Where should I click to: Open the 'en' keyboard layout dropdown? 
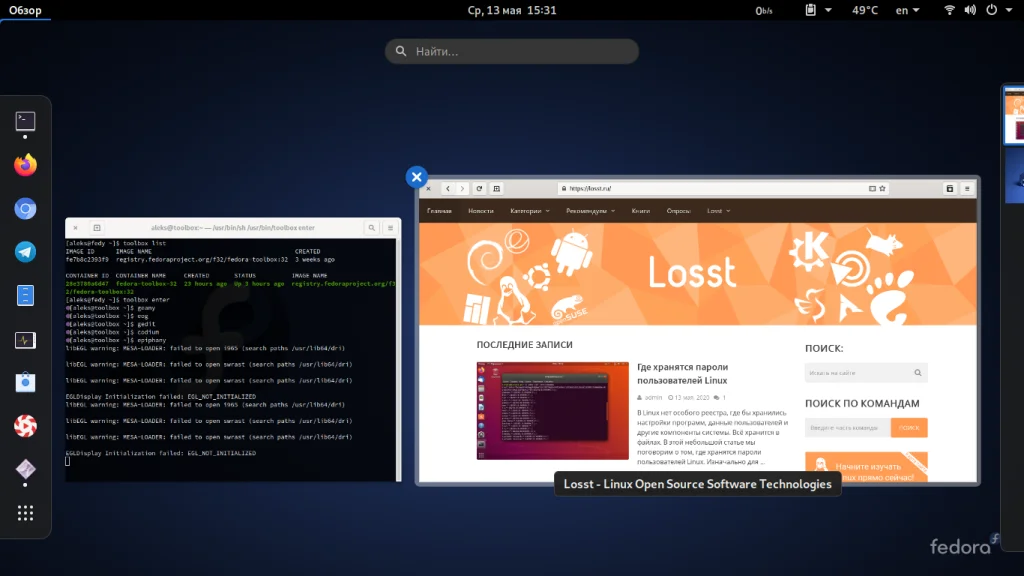point(907,10)
